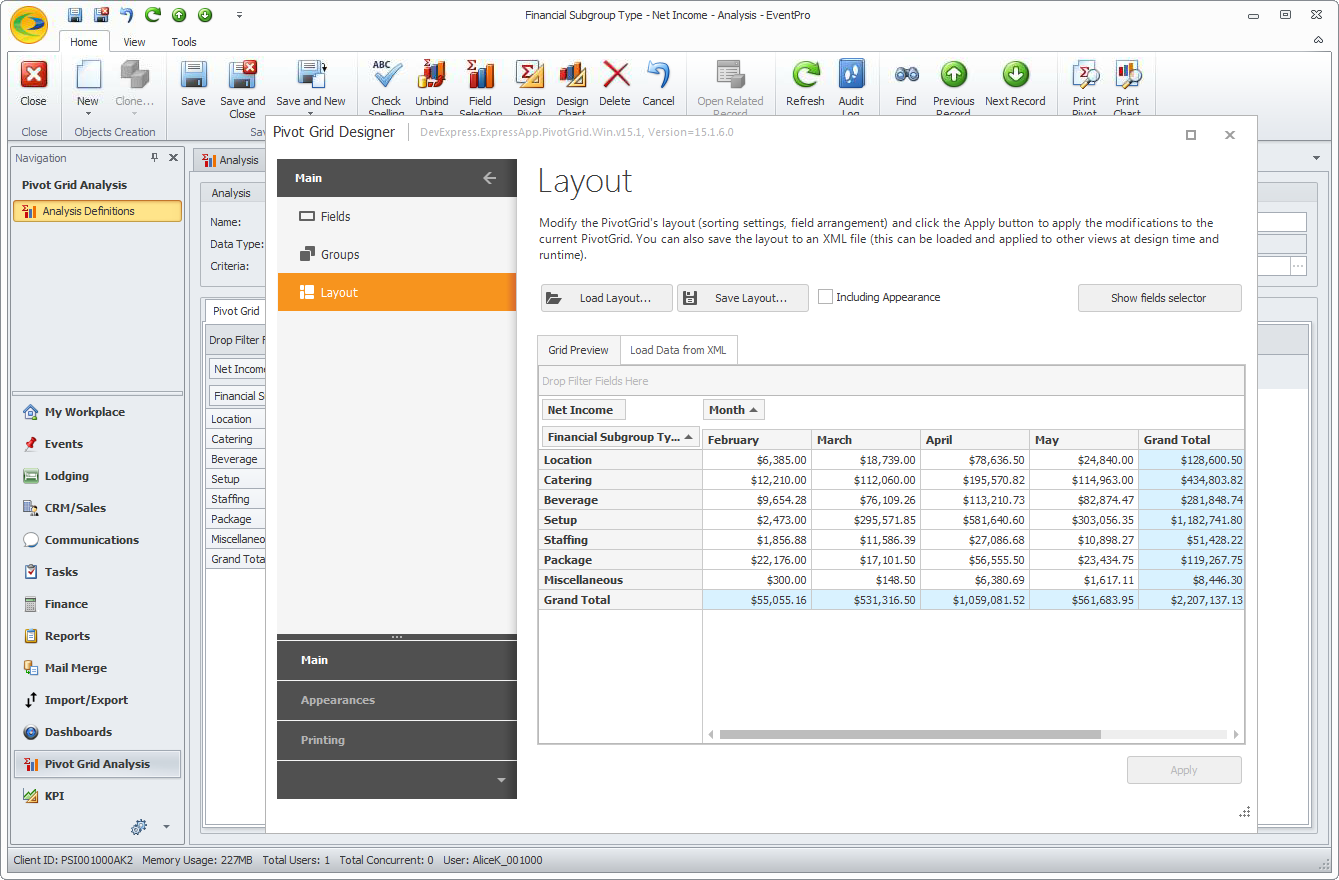Open Appearances section in designer

tap(397, 700)
